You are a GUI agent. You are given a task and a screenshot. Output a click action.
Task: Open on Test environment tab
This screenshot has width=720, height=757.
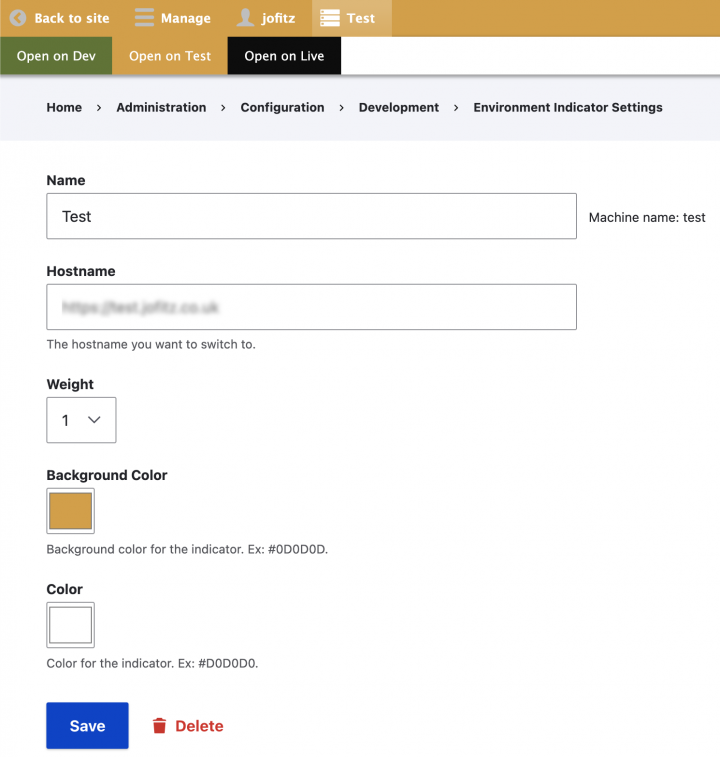(170, 56)
